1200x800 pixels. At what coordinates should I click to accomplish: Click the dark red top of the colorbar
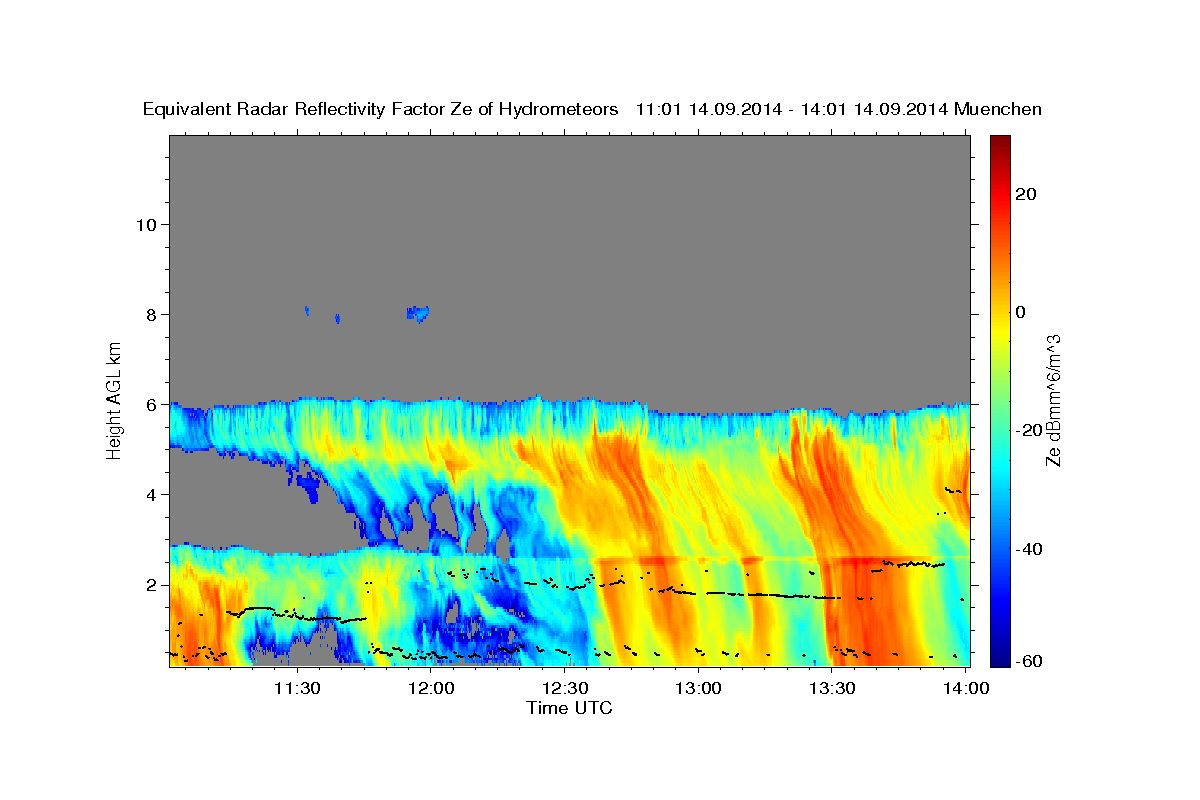pyautogui.click(x=999, y=142)
